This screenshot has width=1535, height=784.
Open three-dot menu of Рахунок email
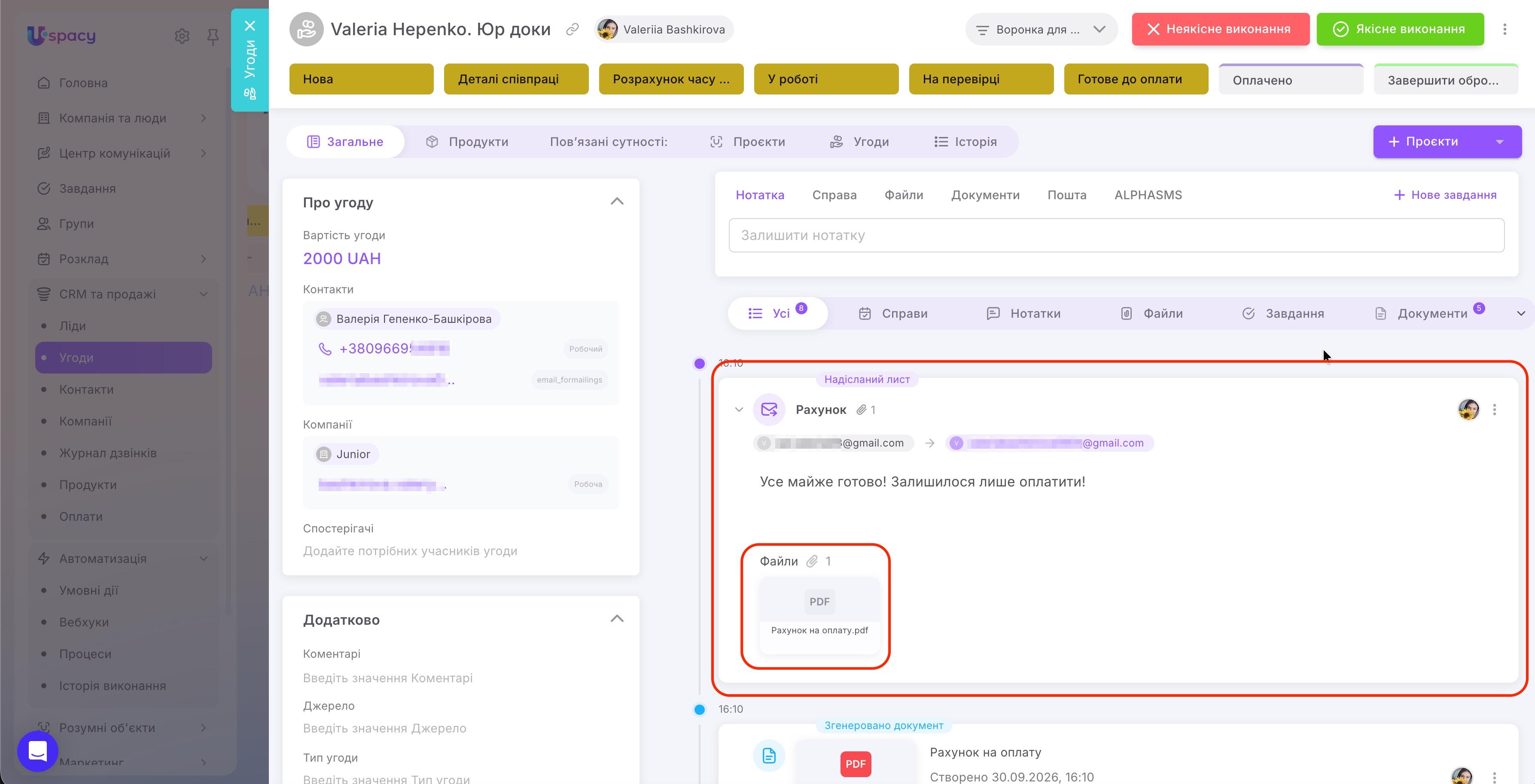pos(1494,409)
